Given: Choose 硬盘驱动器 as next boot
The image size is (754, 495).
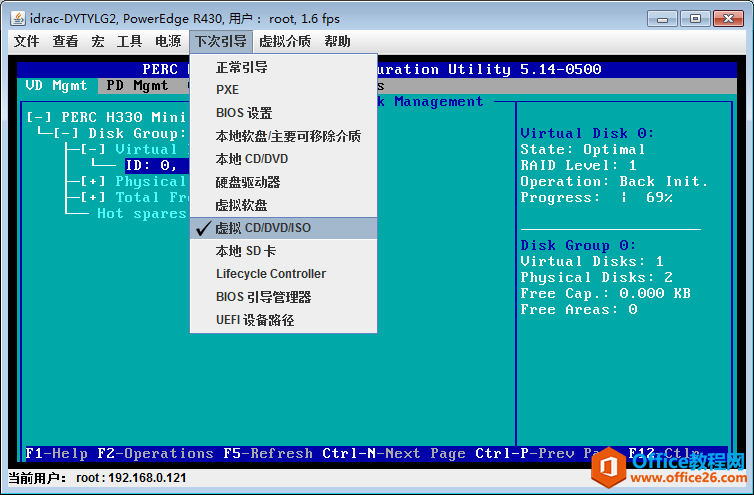Looking at the screenshot, I should [x=283, y=182].
